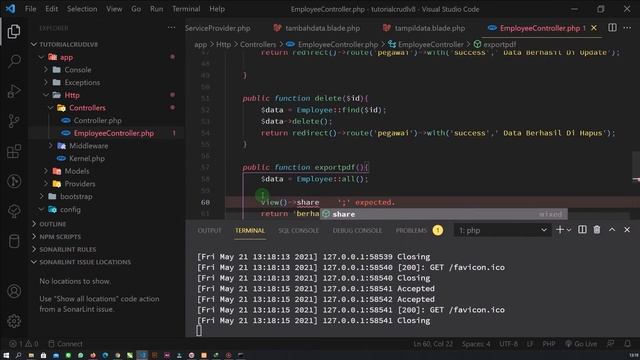640x360 pixels.
Task: Maximize the panel size with chevron up
Action: click(x=612, y=230)
